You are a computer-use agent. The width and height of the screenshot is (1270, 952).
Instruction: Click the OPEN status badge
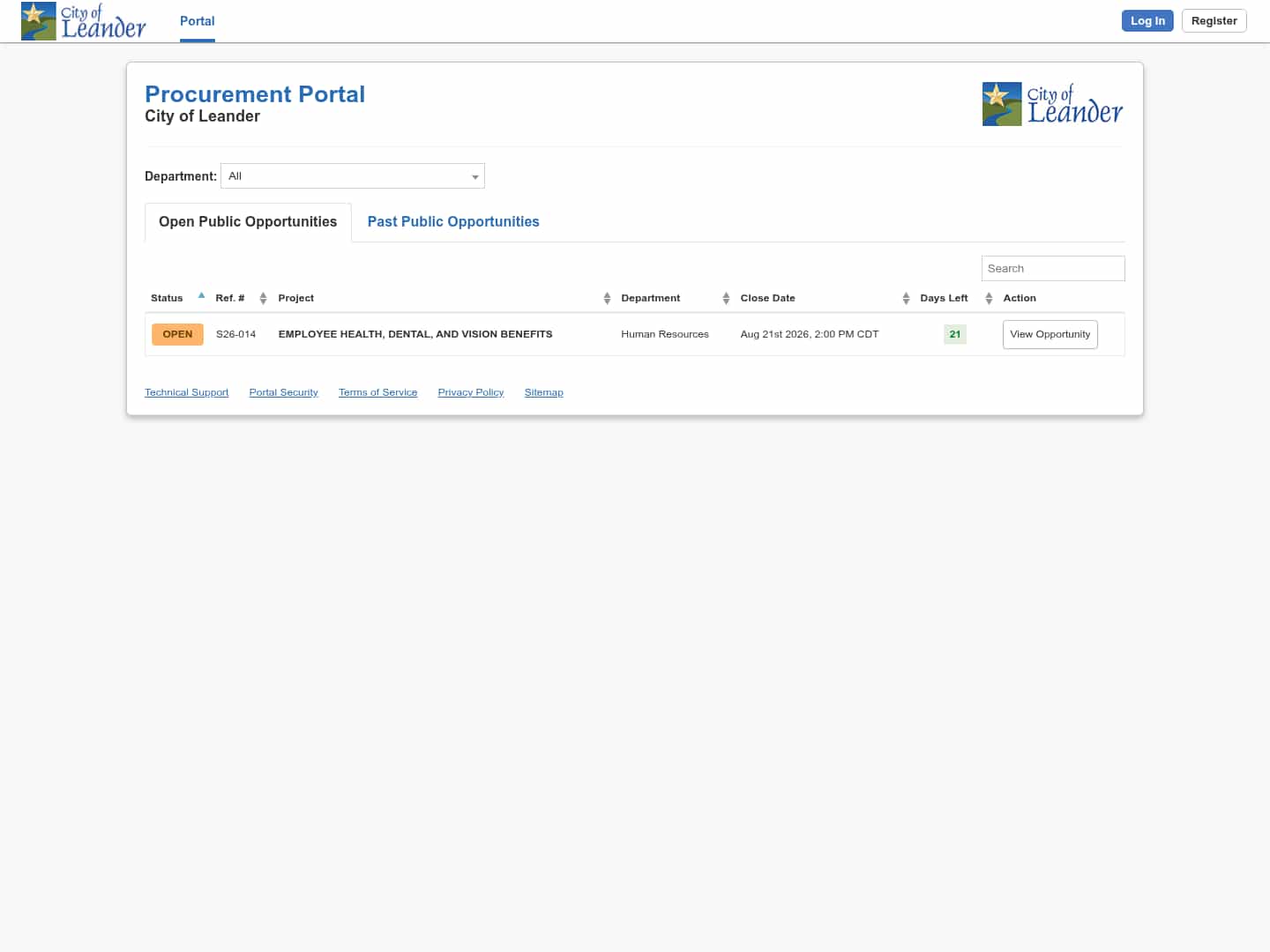pos(177,334)
